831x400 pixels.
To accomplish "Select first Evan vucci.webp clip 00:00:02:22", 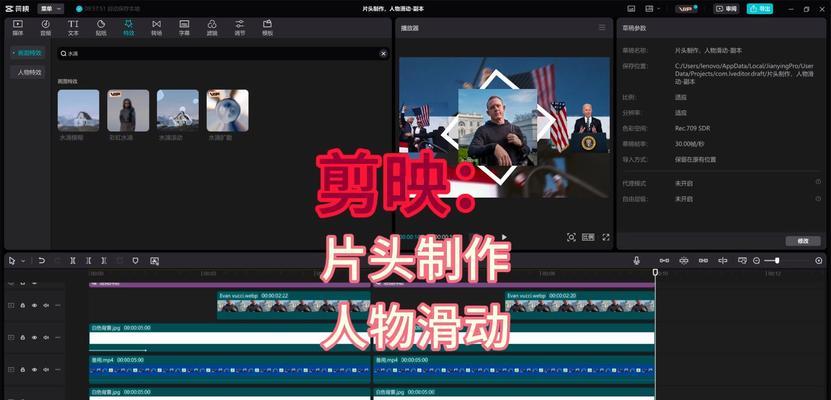I will [x=294, y=305].
